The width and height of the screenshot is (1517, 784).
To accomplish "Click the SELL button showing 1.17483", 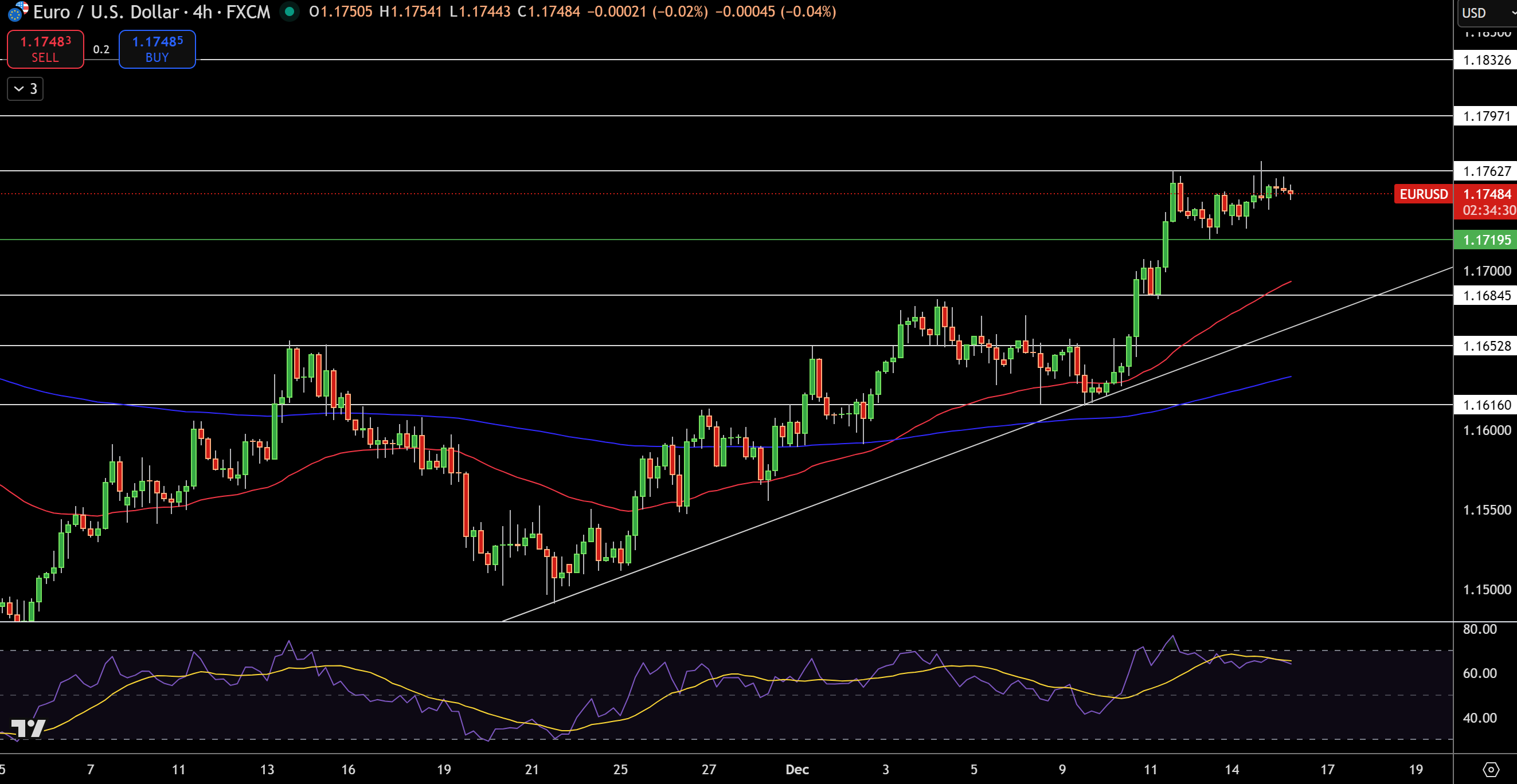I will [45, 49].
